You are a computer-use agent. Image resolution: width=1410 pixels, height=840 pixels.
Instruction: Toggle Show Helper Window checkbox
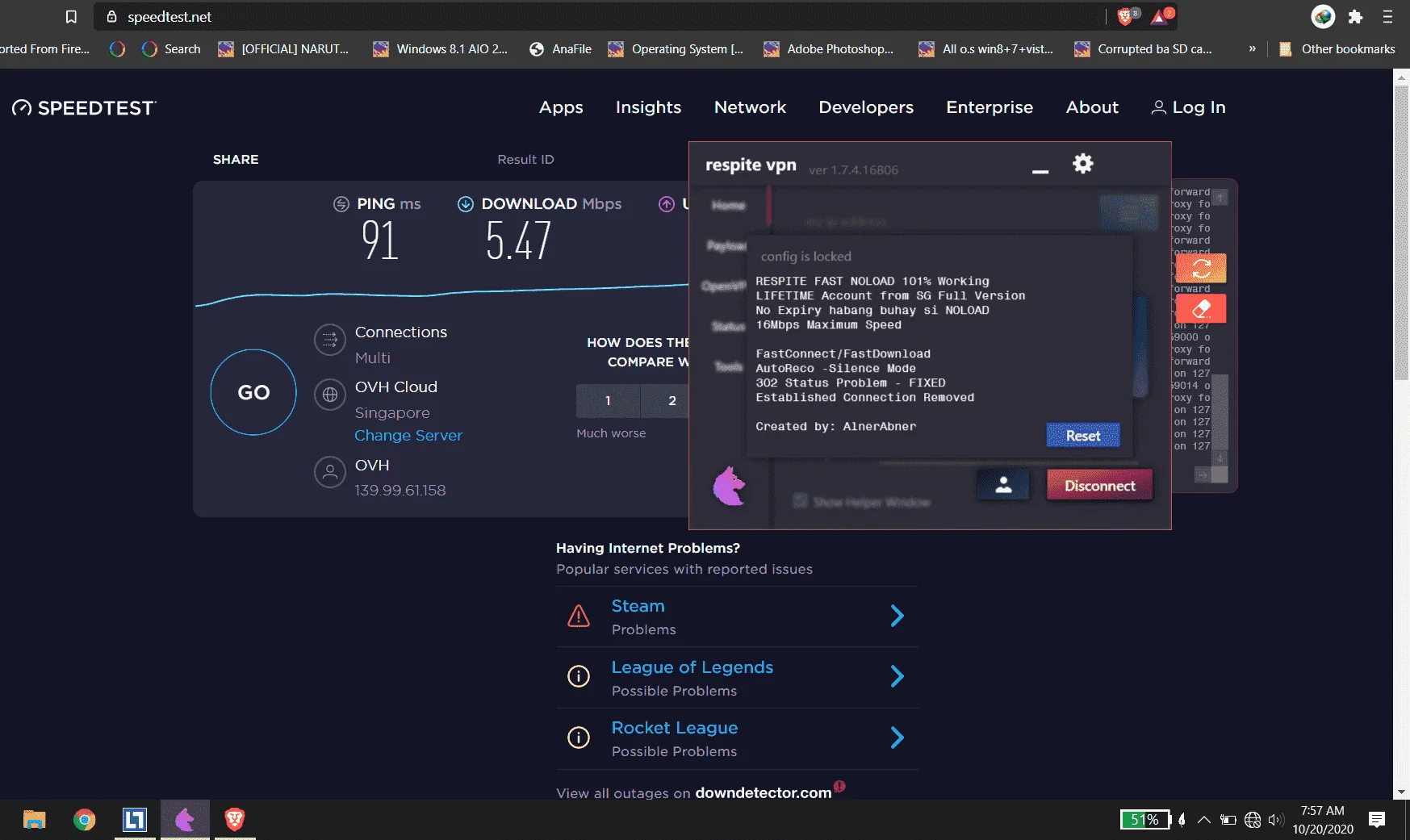tap(800, 501)
